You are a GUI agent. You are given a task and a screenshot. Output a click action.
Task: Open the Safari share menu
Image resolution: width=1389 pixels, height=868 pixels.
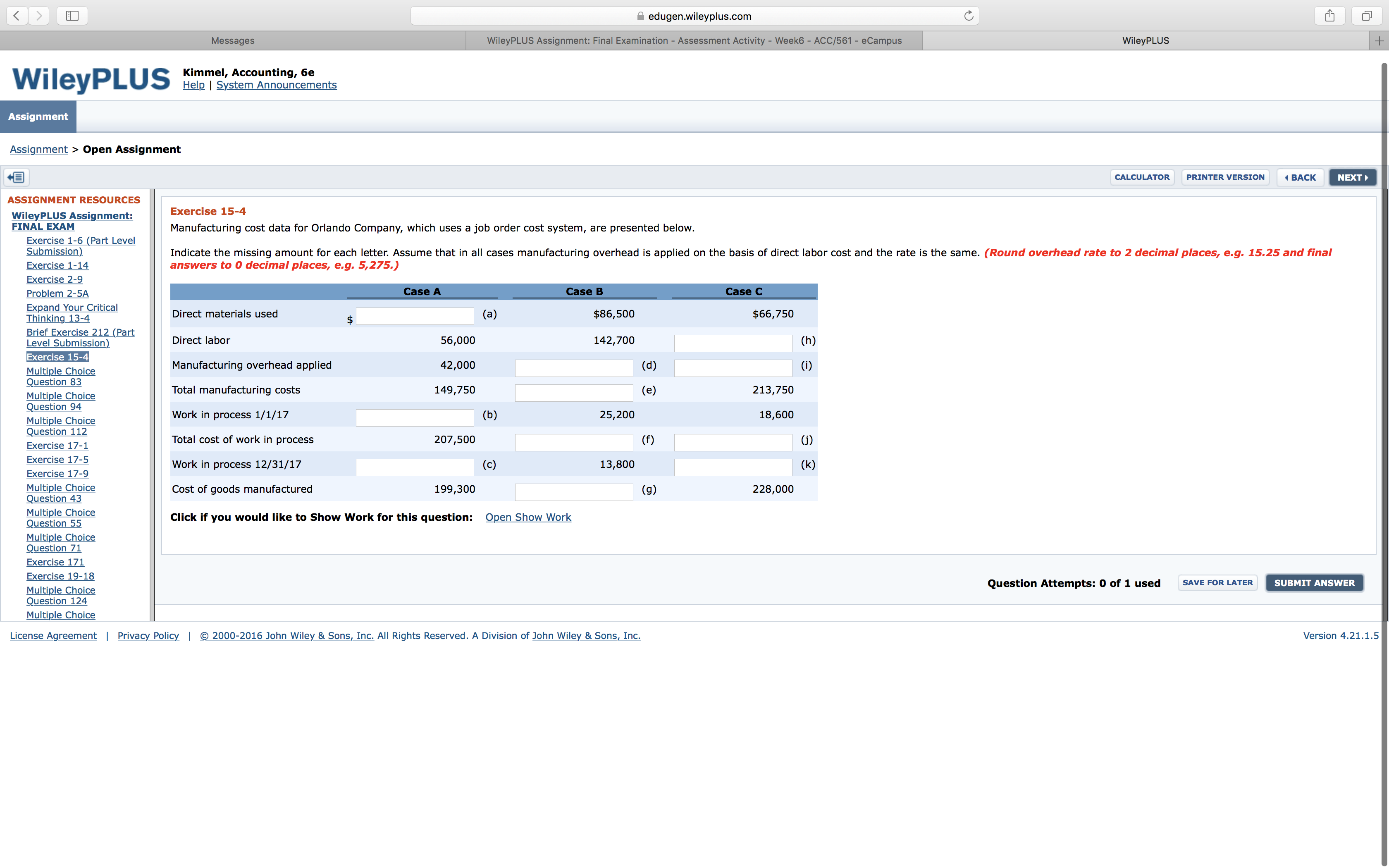(1330, 16)
